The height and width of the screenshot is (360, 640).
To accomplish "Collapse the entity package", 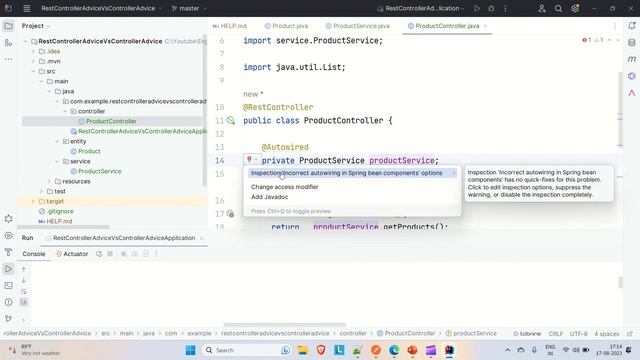I will point(57,141).
